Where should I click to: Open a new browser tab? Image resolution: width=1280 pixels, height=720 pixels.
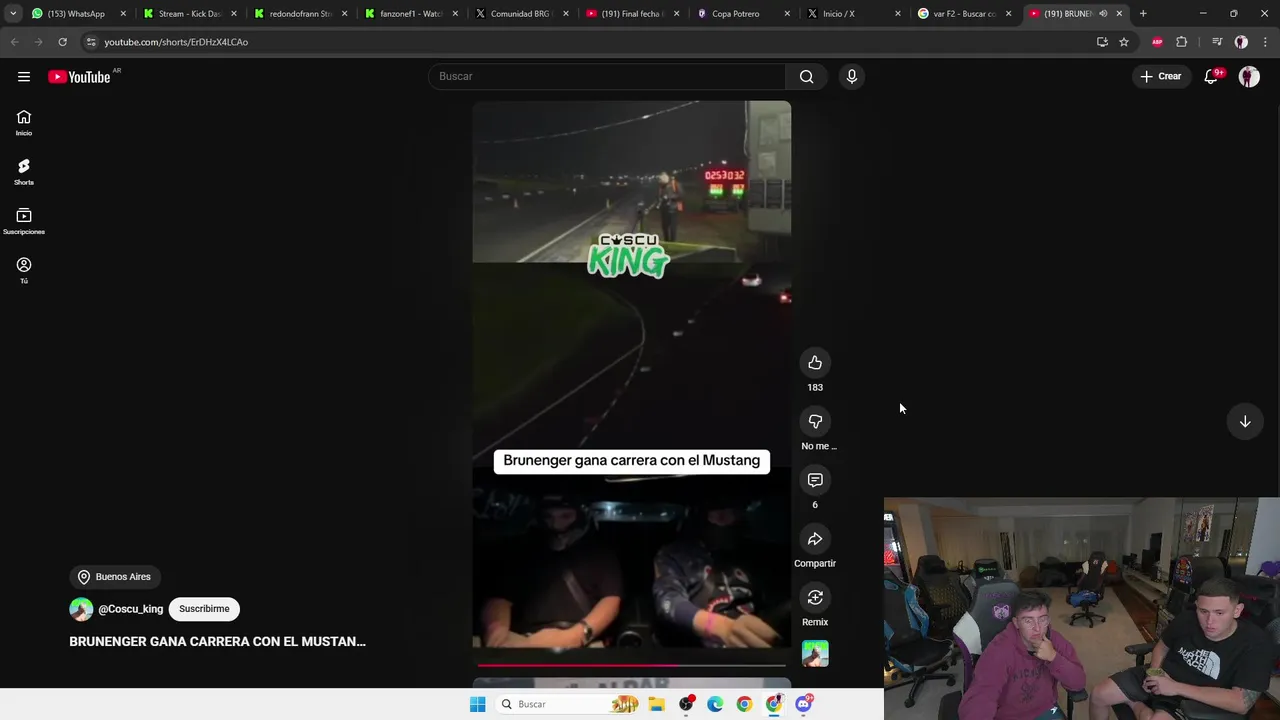(1143, 14)
